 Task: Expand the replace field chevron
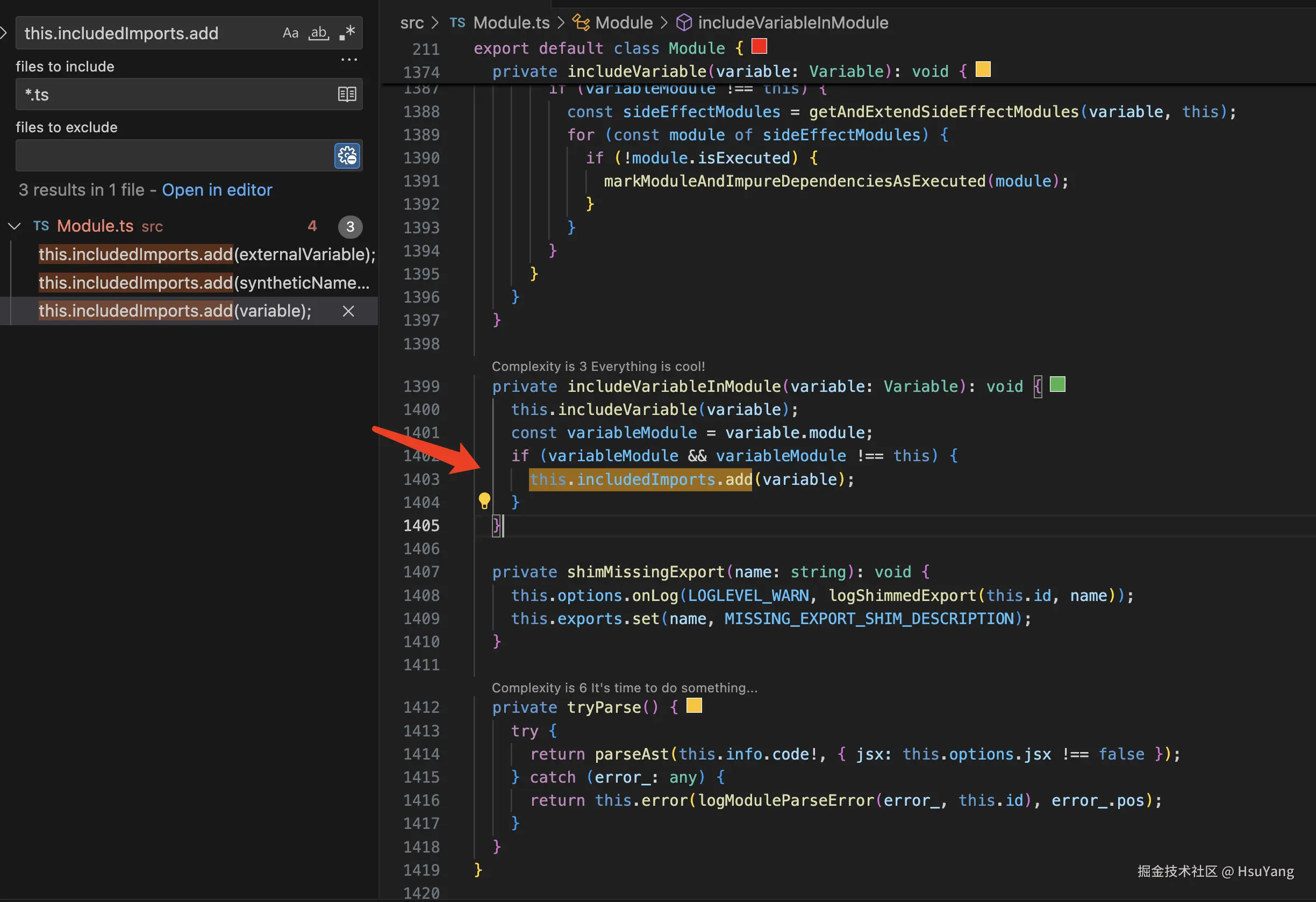click(x=3, y=33)
